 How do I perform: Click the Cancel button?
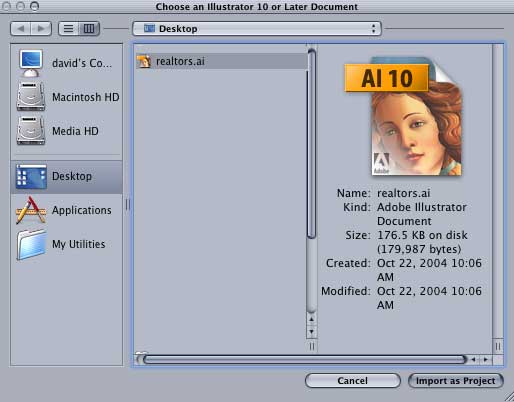353,381
